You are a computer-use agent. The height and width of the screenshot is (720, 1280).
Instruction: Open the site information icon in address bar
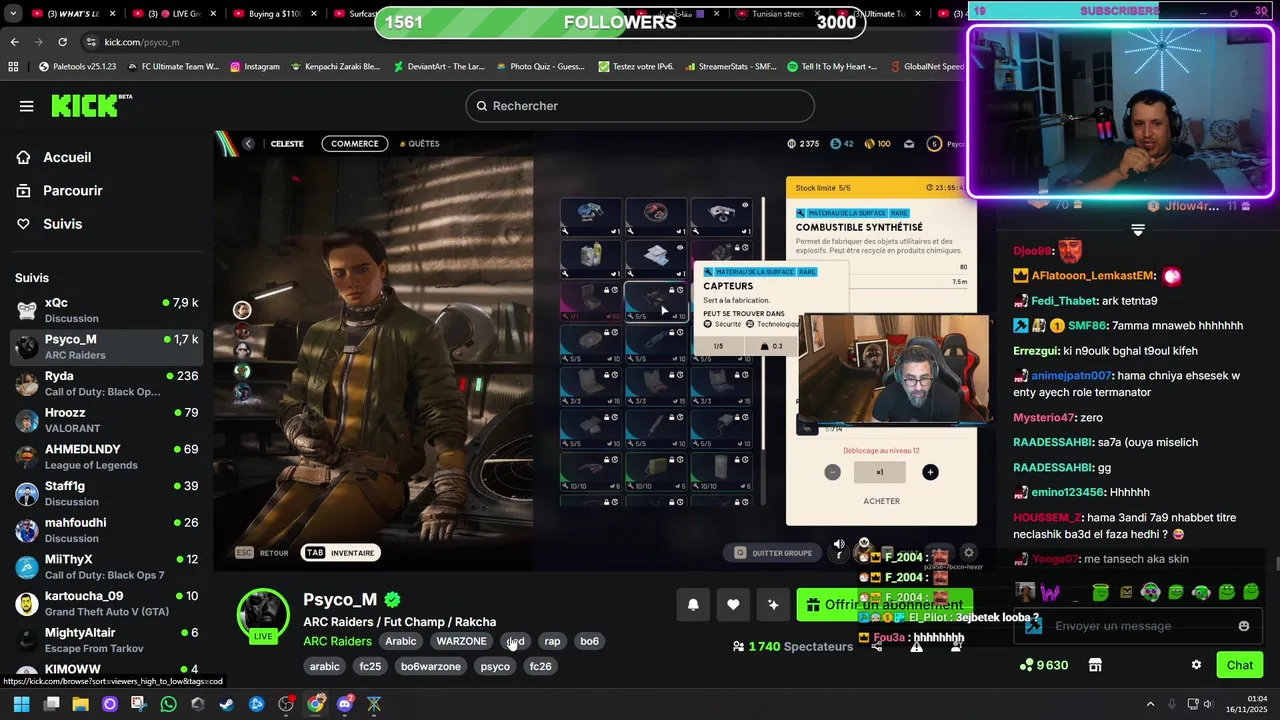tap(91, 42)
